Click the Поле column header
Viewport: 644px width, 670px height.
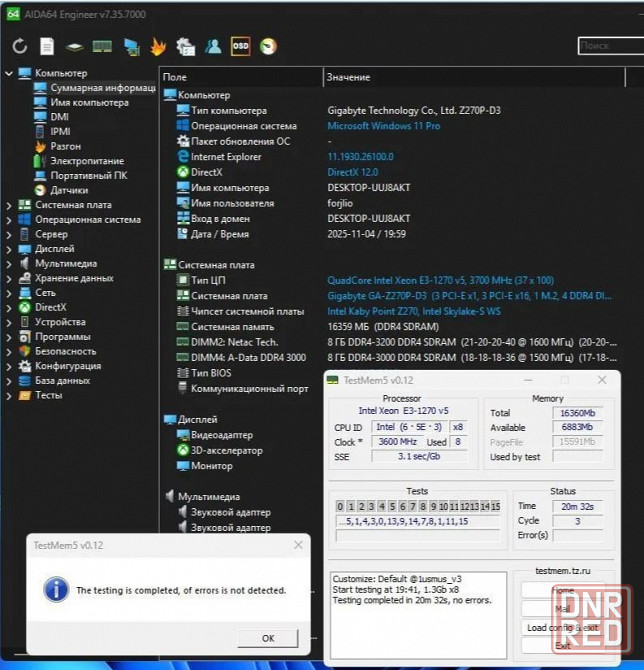(175, 77)
